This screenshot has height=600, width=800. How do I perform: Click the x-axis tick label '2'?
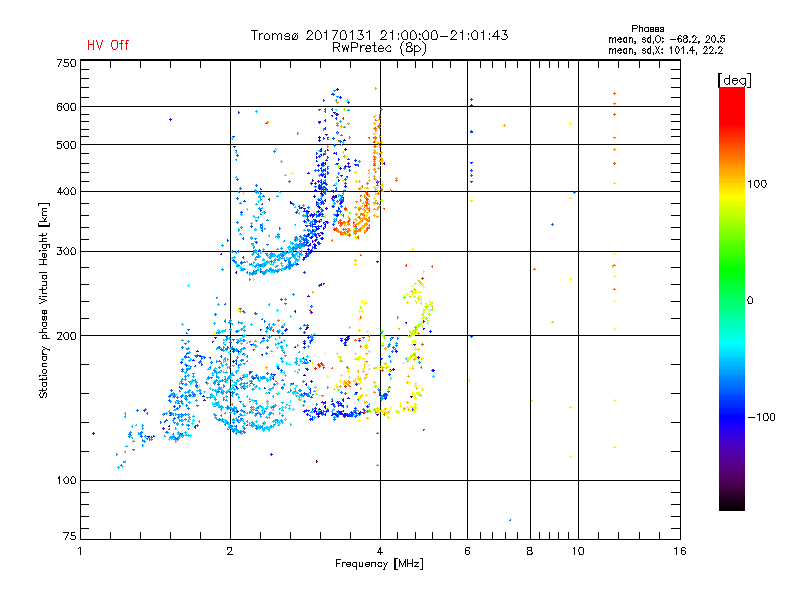230,551
